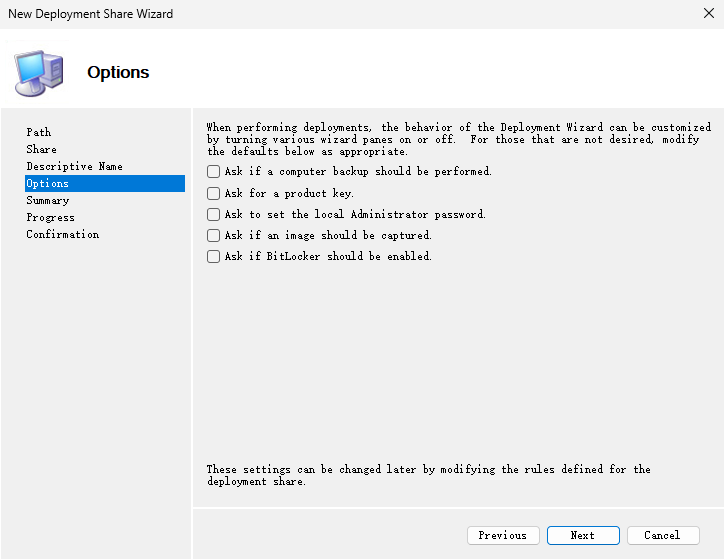Go to the Path wizard step

pos(39,132)
